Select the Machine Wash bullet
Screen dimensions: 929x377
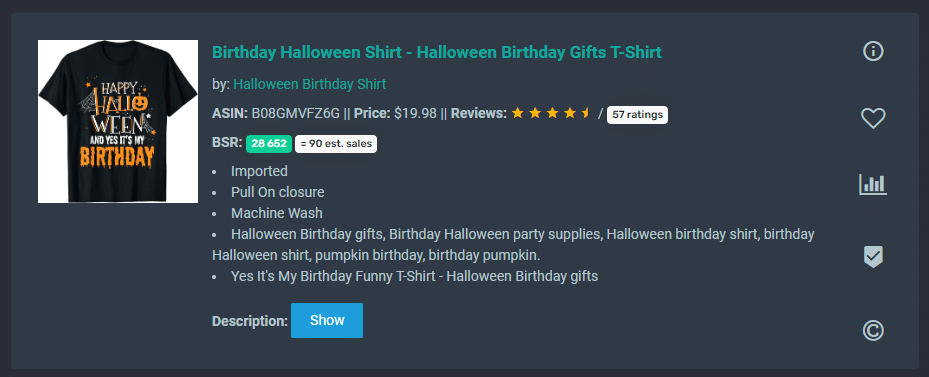(x=277, y=213)
